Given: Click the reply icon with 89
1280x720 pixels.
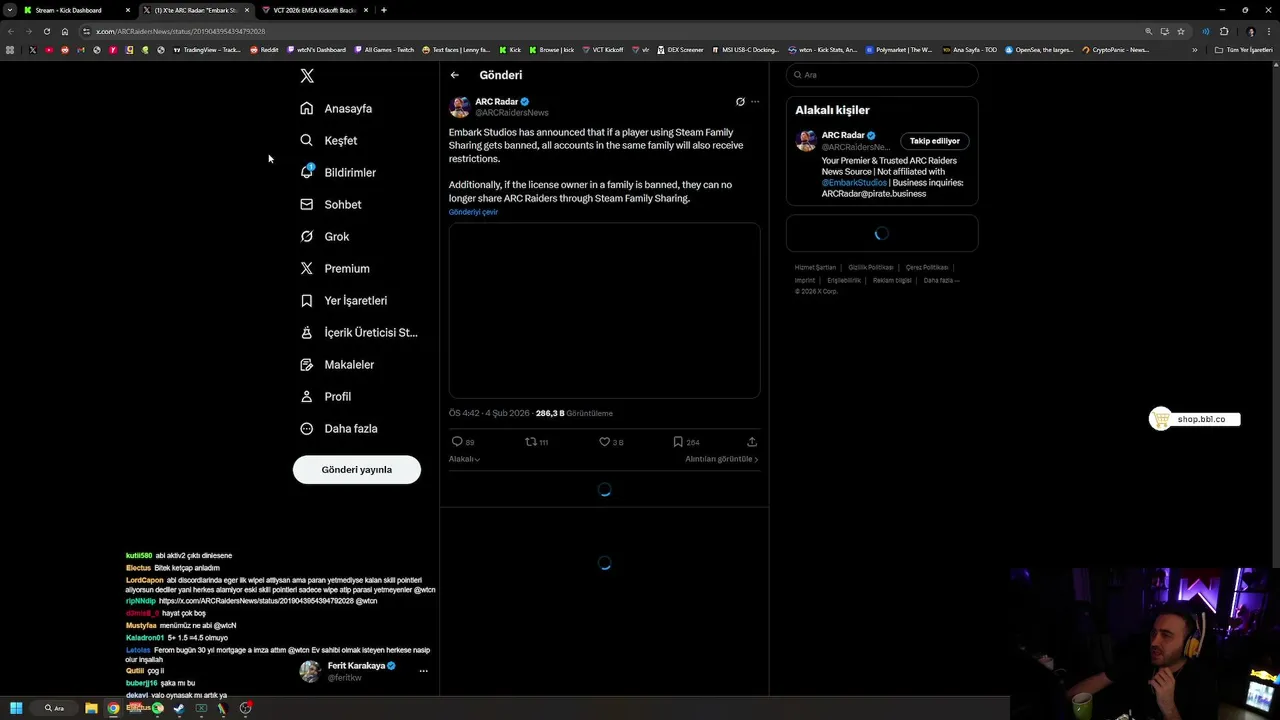Looking at the screenshot, I should tap(457, 441).
